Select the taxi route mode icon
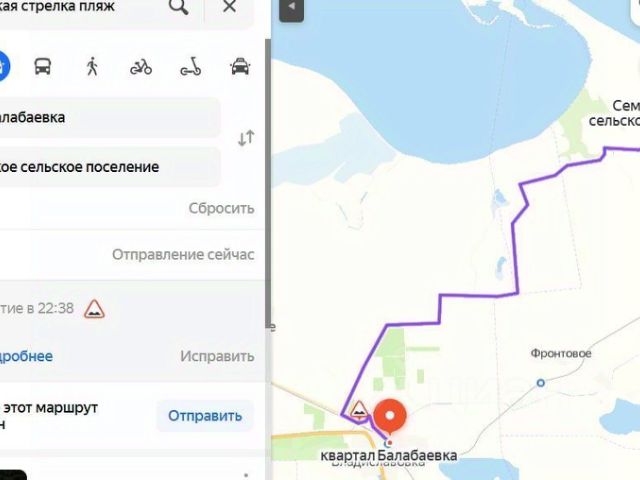640x480 pixels. pos(240,67)
